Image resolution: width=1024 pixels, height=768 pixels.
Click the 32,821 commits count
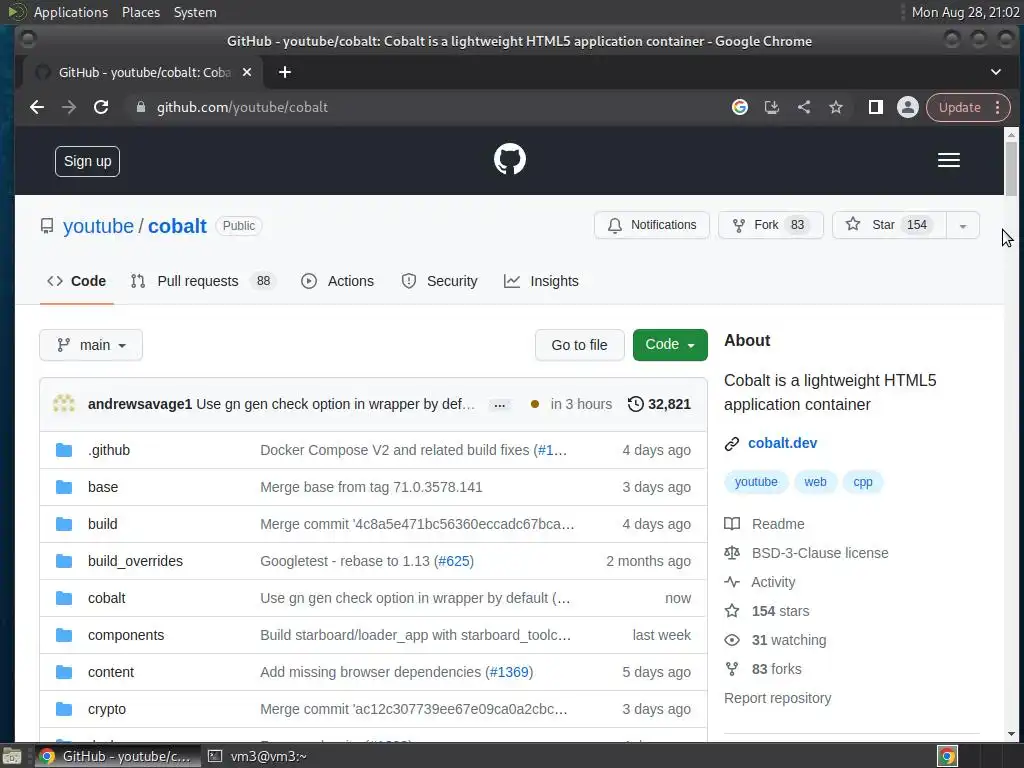coord(669,404)
